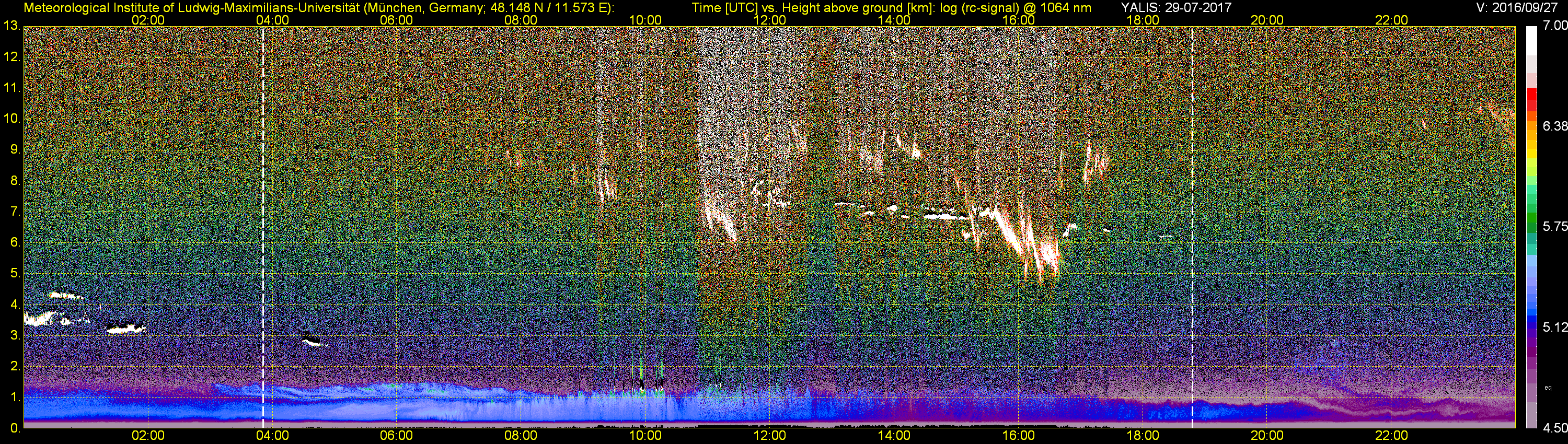Click the 7.00 value on the color scale
This screenshot has height=444, width=1568.
point(1555,26)
